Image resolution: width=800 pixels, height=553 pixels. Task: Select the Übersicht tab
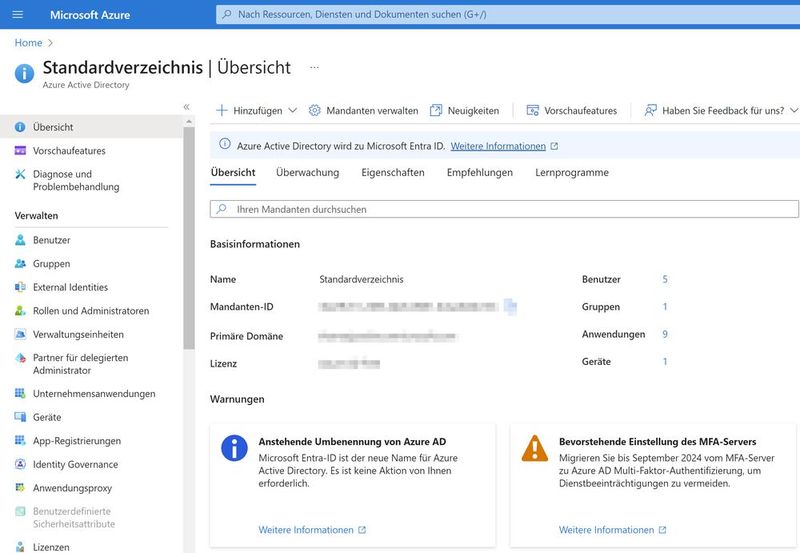coord(233,172)
